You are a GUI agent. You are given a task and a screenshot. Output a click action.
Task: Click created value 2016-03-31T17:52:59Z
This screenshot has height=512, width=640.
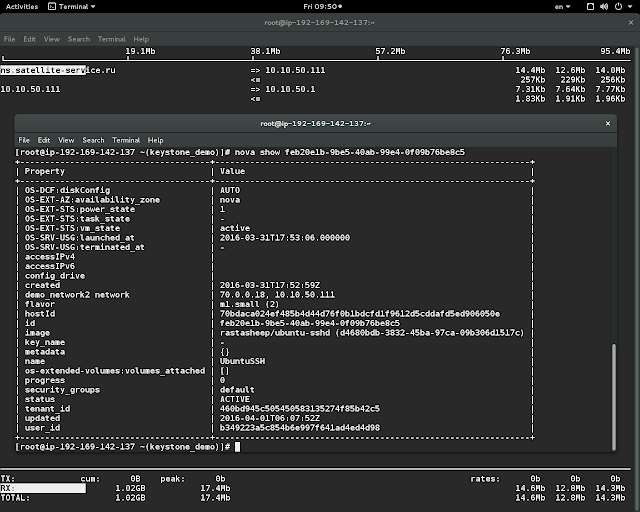pos(270,285)
